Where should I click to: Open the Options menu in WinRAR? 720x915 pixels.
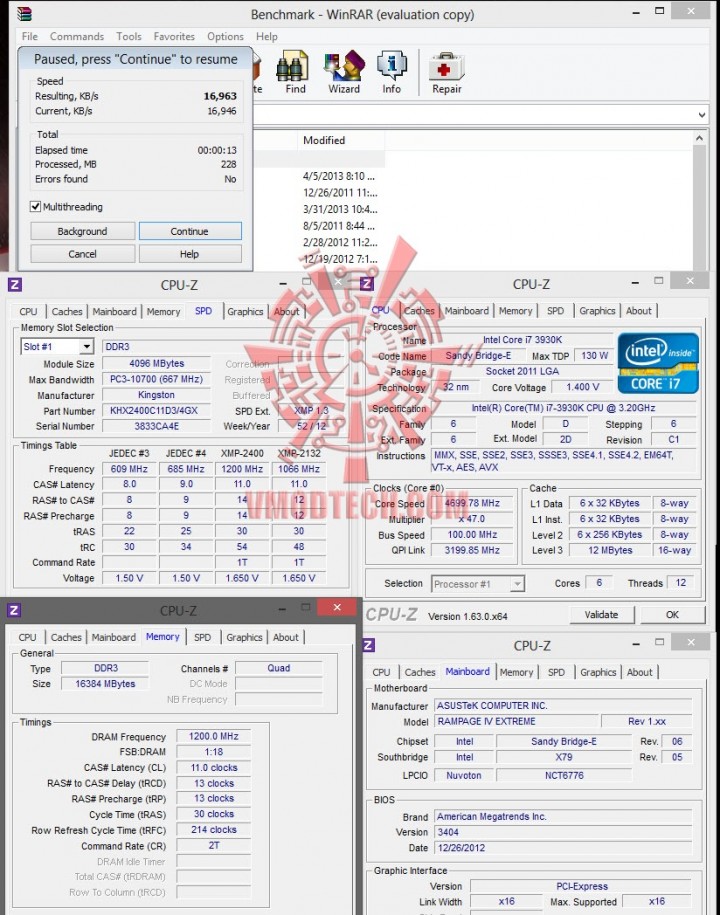pyautogui.click(x=225, y=36)
